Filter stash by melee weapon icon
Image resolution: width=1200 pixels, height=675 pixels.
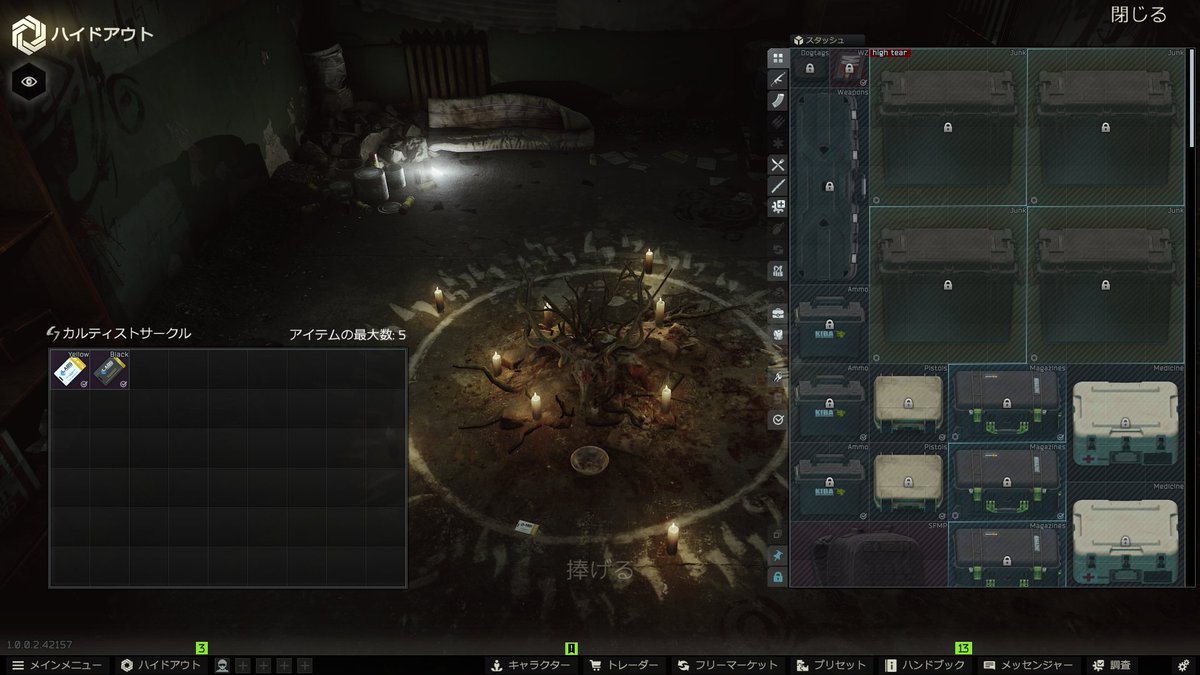pyautogui.click(x=777, y=186)
